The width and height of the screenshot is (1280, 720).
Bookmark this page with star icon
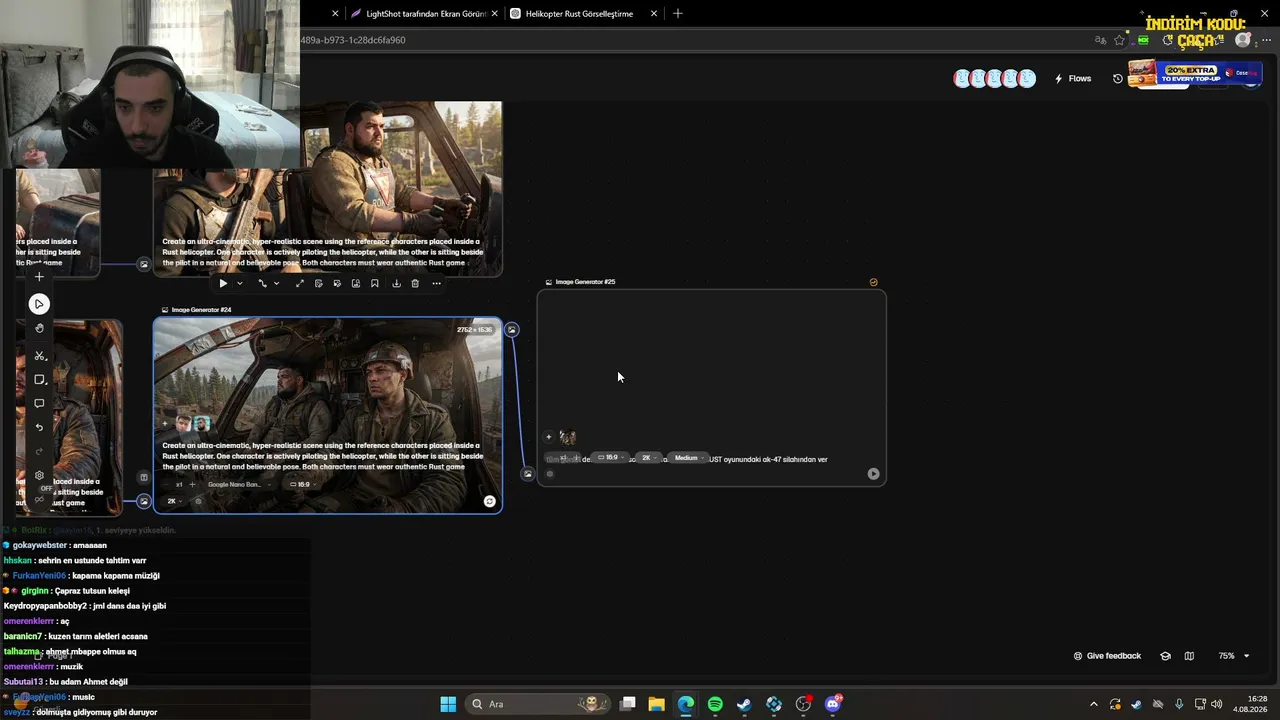click(x=1119, y=40)
